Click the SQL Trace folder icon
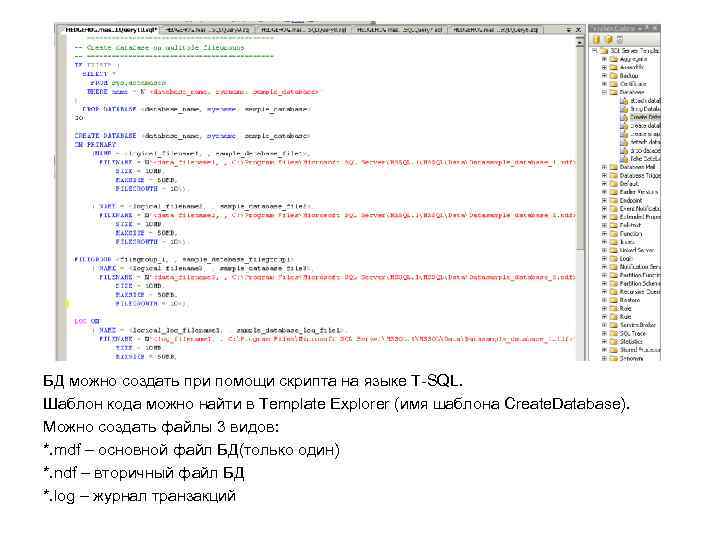 [613, 333]
